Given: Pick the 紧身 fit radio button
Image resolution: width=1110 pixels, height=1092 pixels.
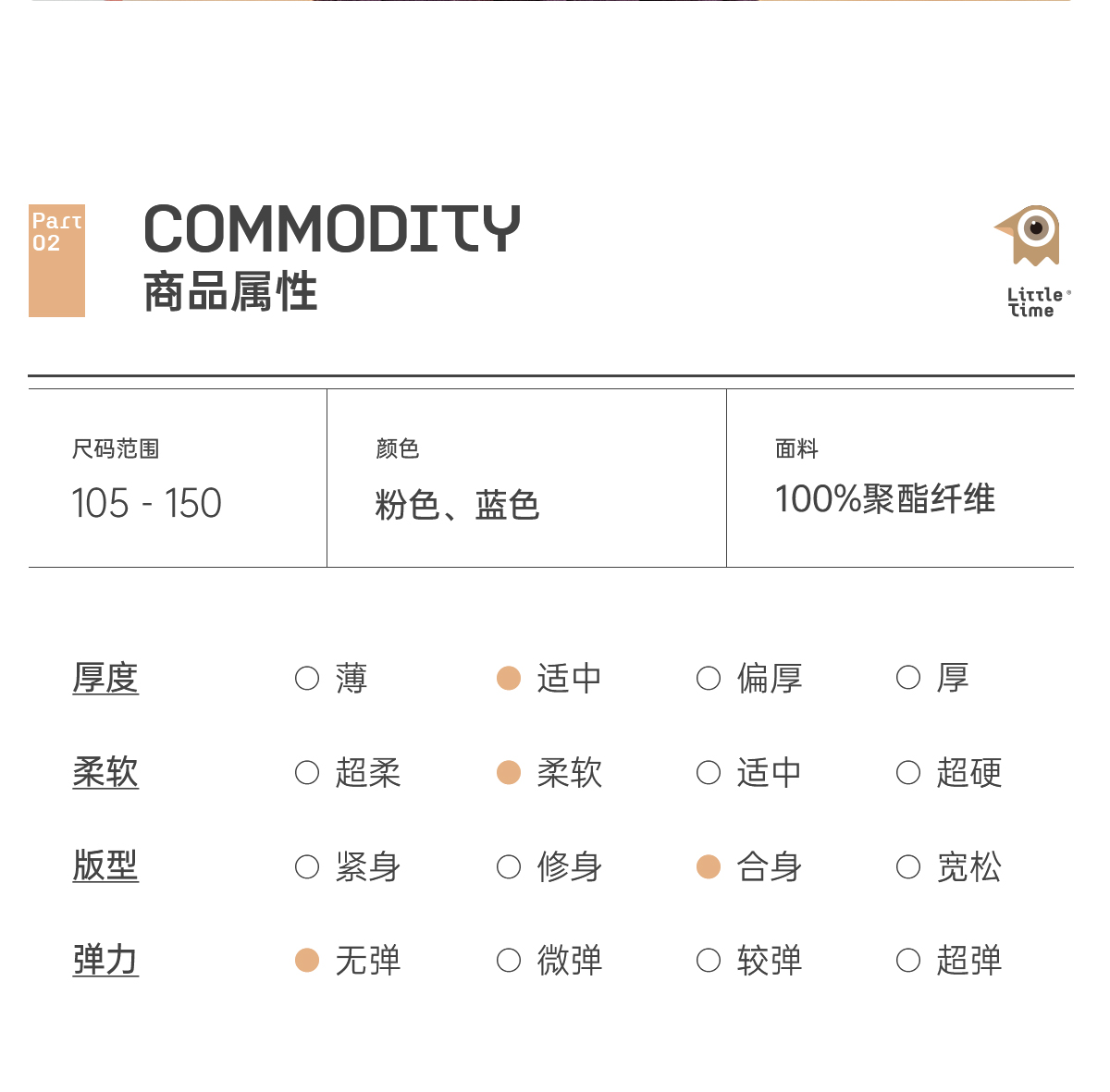Looking at the screenshot, I should 307,867.
